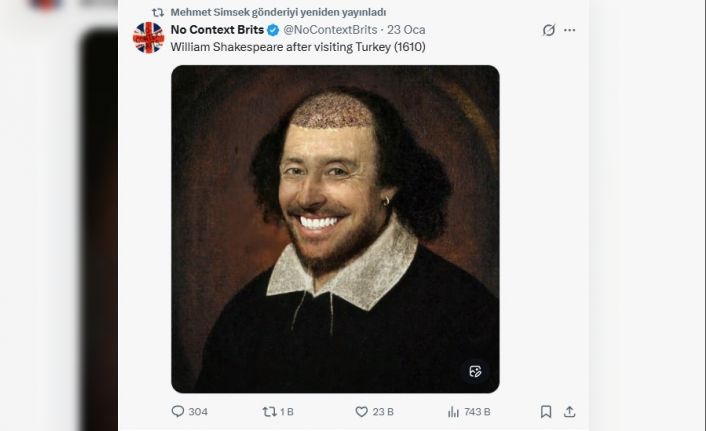Click the image edit icon on picture
Screen dimensions: 706x431
[475, 371]
